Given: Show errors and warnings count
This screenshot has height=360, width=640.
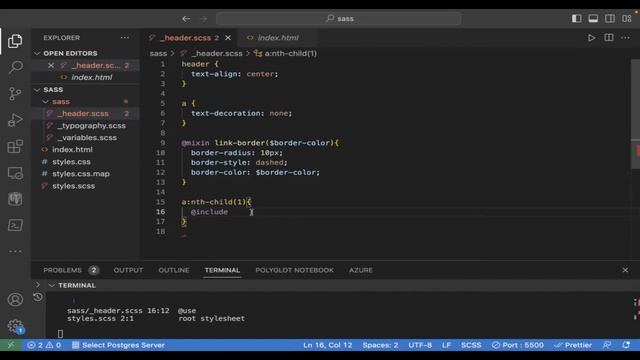Looking at the screenshot, I should [44, 345].
